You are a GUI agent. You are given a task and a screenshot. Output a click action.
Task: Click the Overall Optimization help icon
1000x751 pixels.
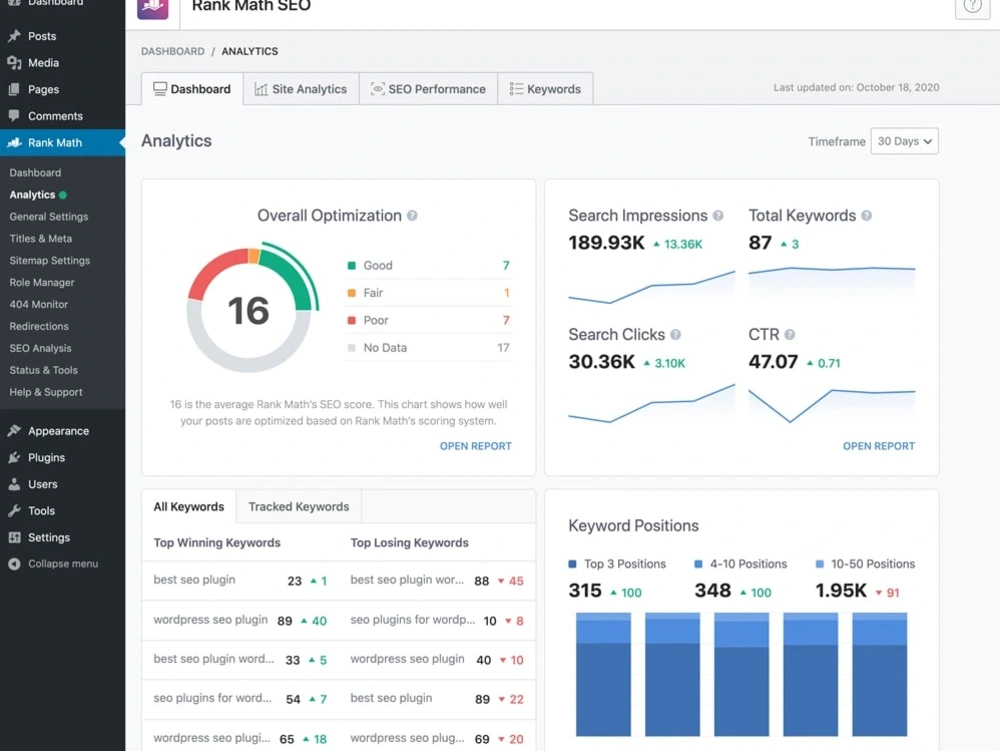click(412, 216)
